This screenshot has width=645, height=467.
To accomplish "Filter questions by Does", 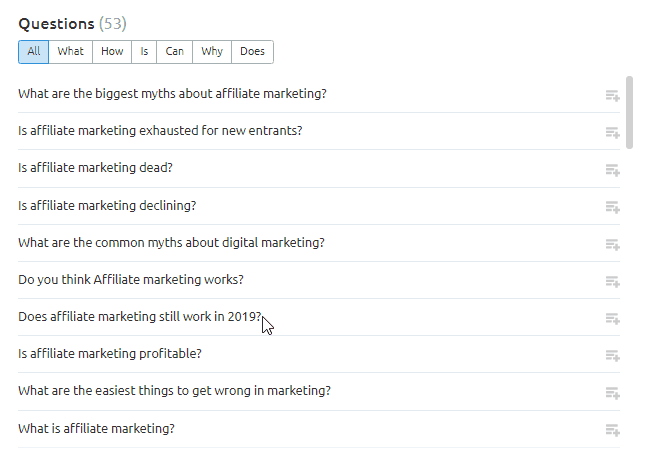I will (252, 52).
